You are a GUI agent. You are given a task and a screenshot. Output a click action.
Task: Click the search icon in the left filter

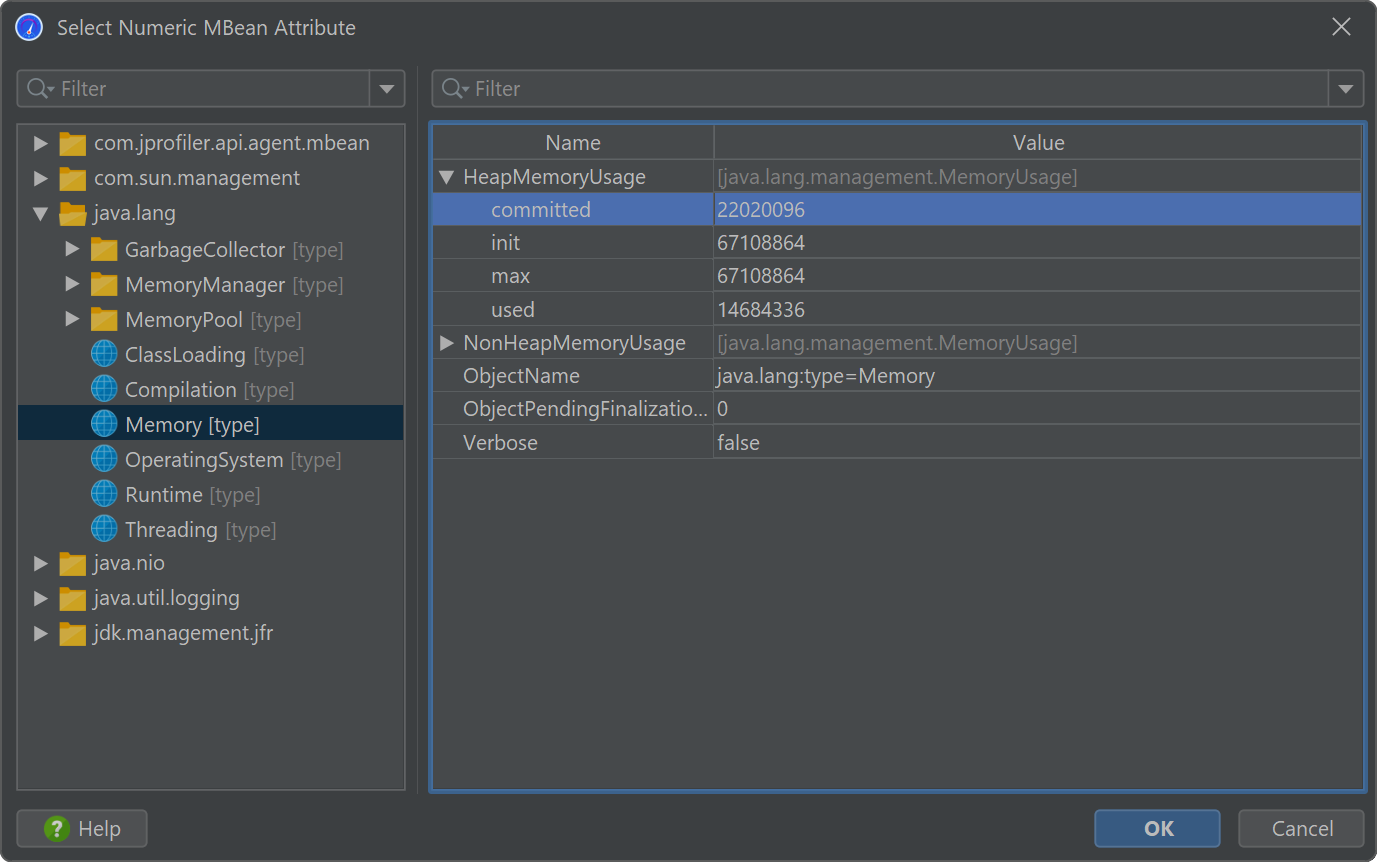click(x=40, y=89)
